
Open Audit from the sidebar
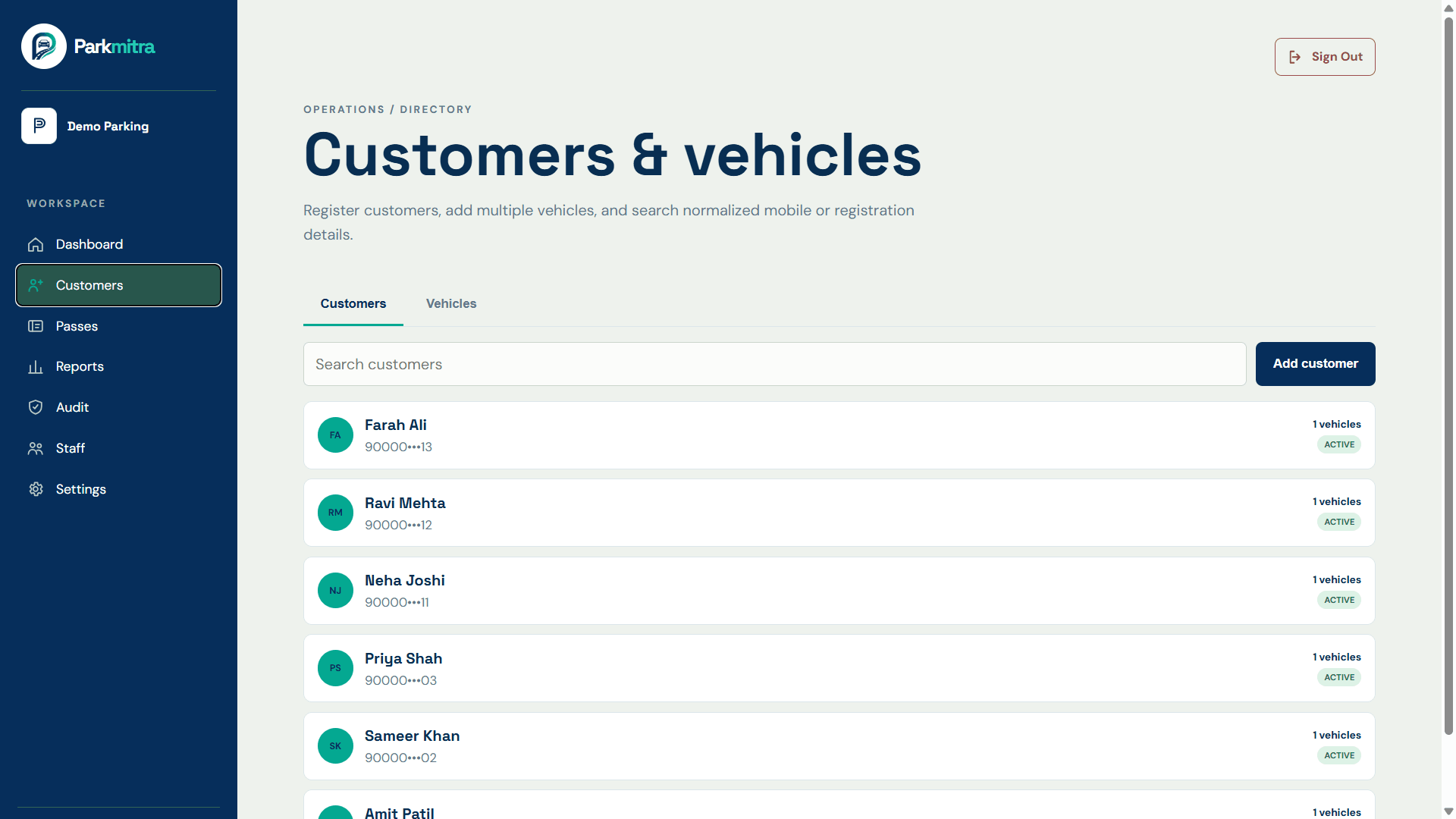[x=118, y=407]
